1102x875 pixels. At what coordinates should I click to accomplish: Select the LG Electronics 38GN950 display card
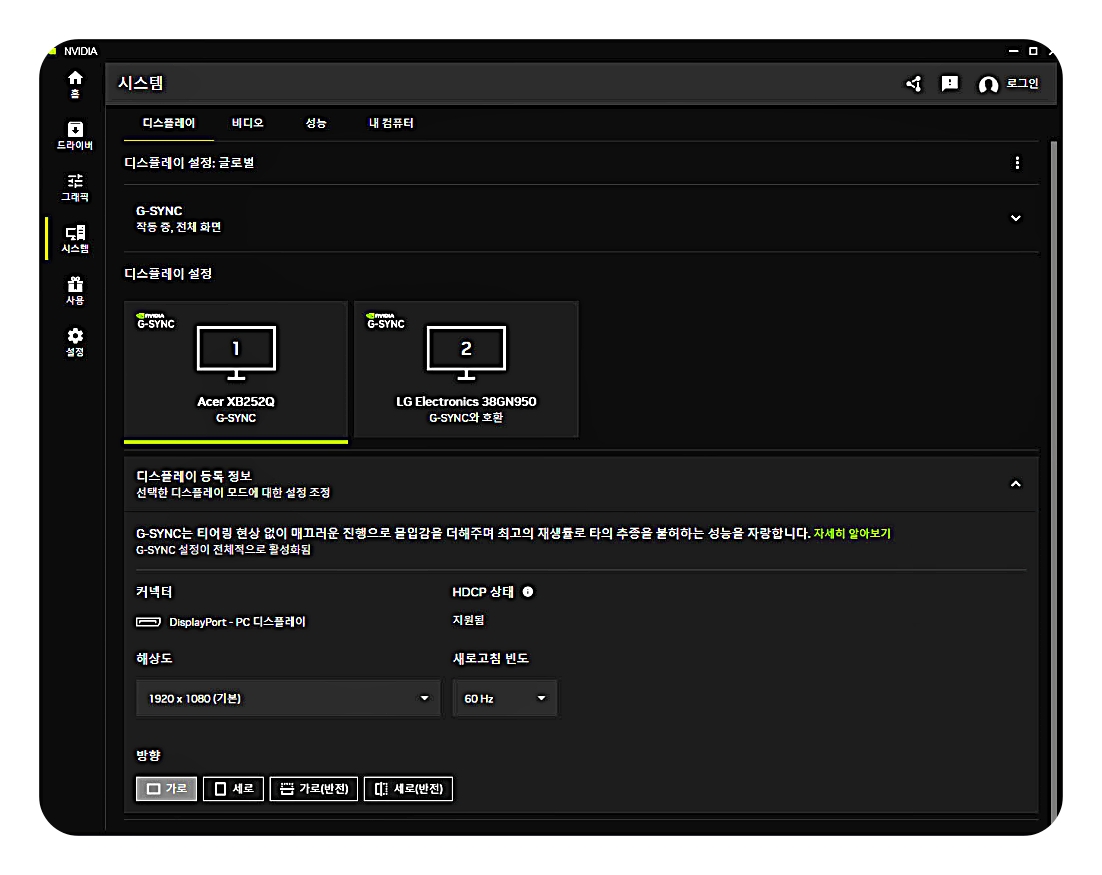click(466, 370)
